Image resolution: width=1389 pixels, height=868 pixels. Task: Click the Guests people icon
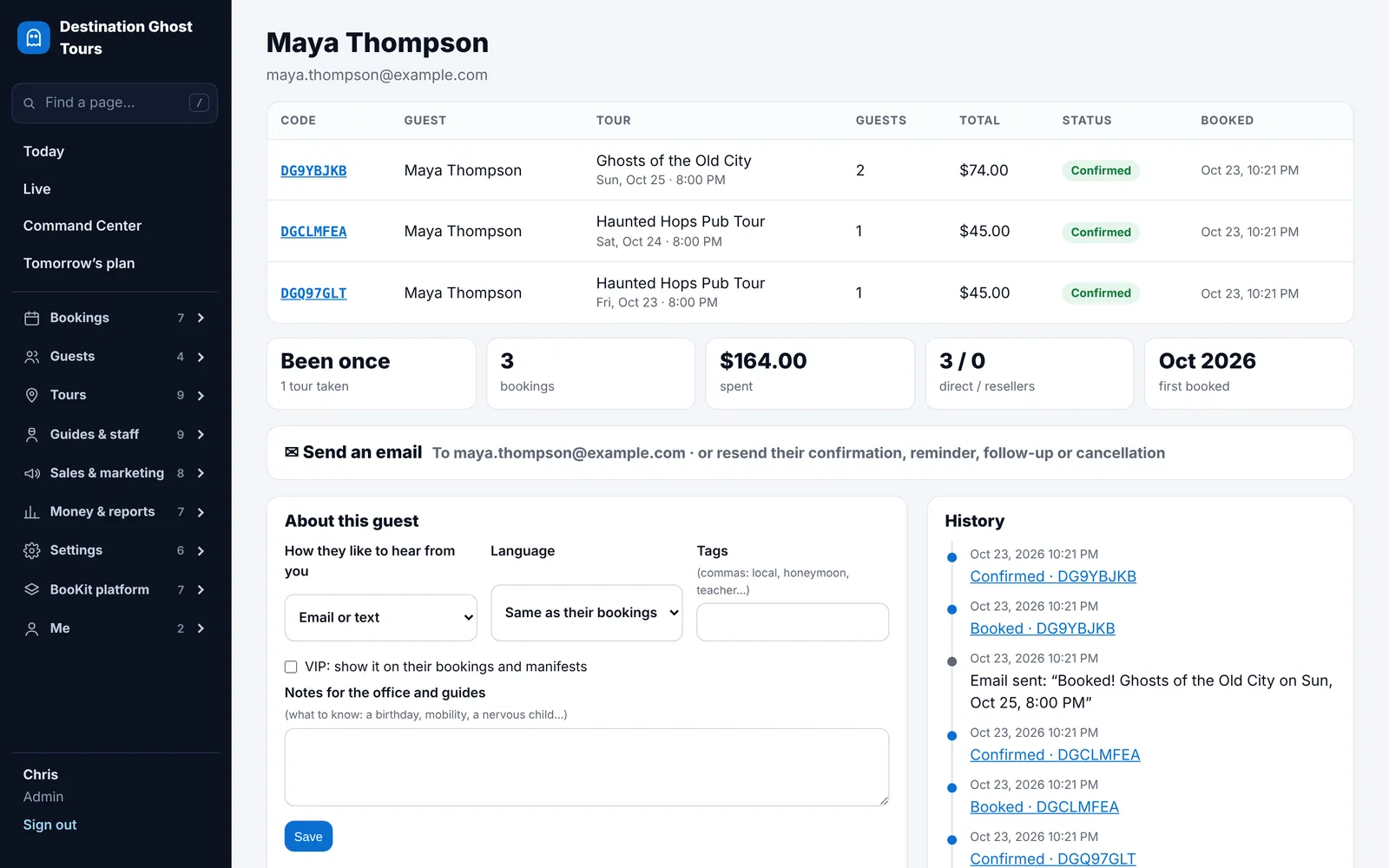[32, 357]
